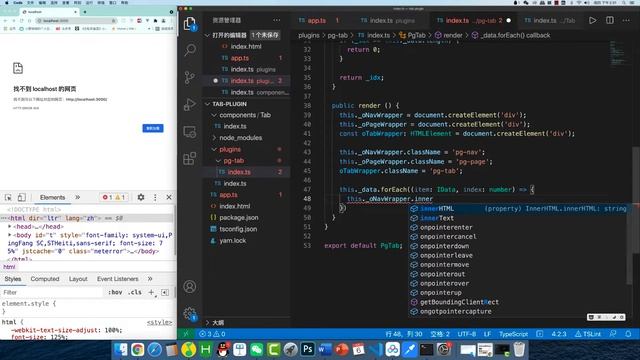The width and height of the screenshot is (640, 360).
Task: Toggle the .cls class editor
Action: coord(135,293)
